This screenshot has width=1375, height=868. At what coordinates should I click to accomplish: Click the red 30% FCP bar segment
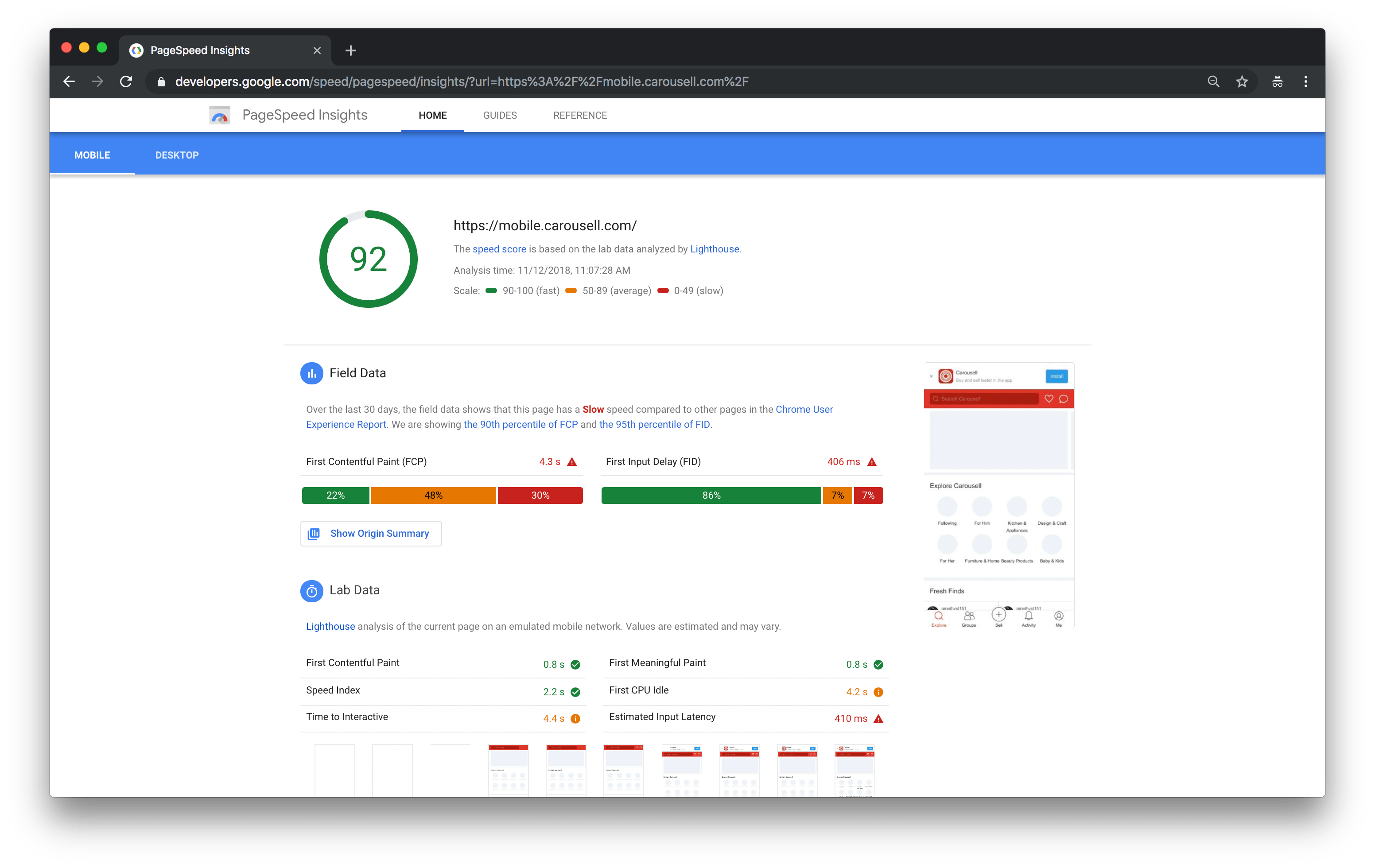[x=540, y=496]
